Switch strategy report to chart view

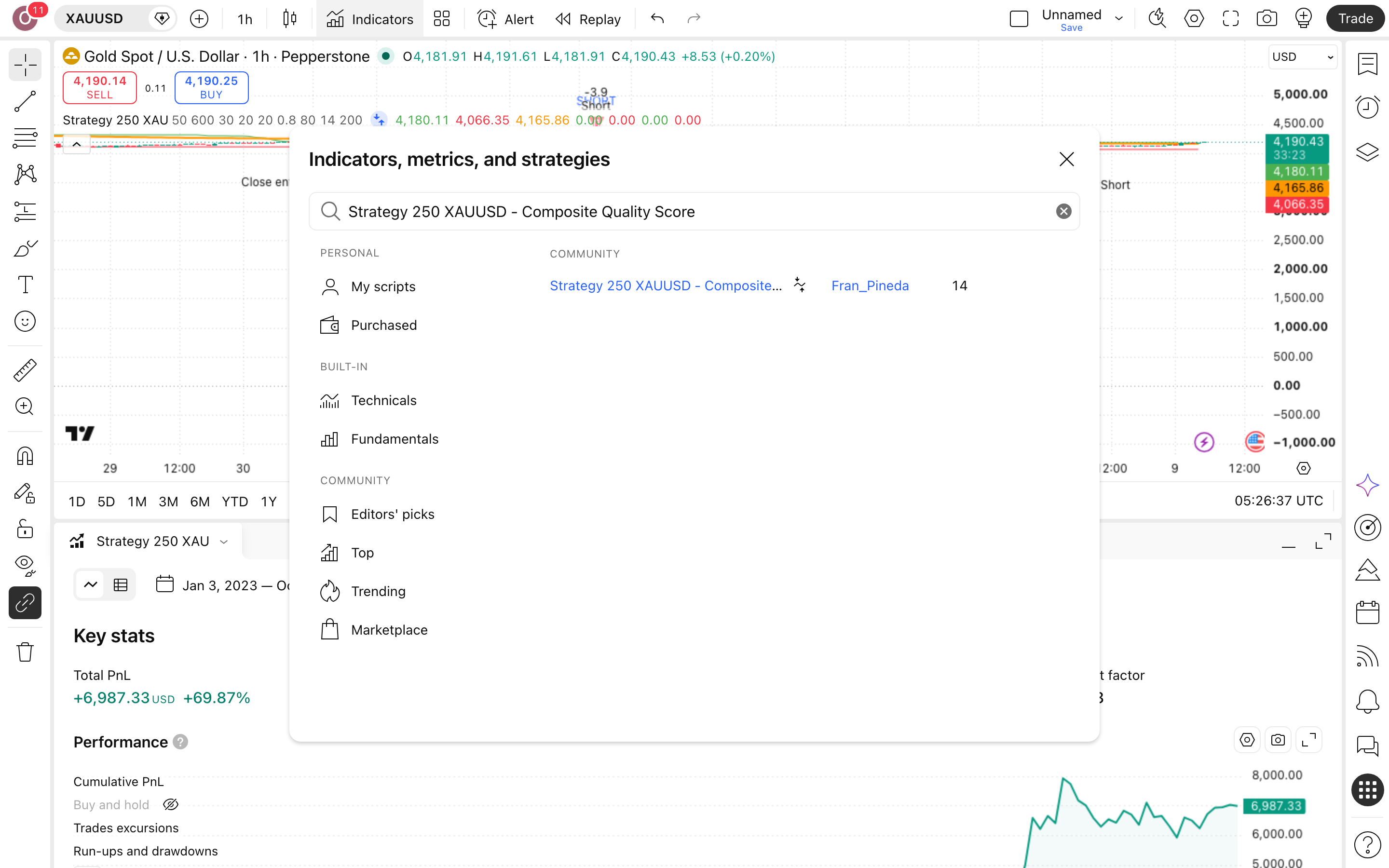90,585
